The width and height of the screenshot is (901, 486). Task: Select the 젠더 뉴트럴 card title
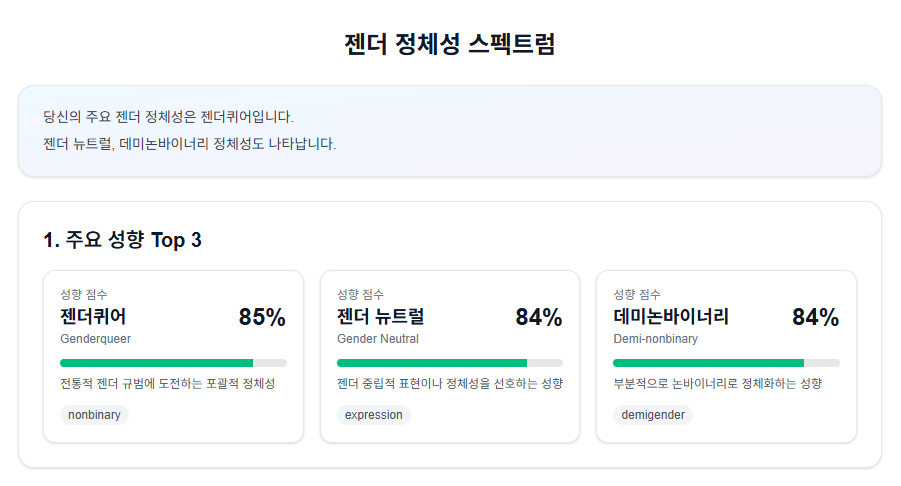point(380,317)
